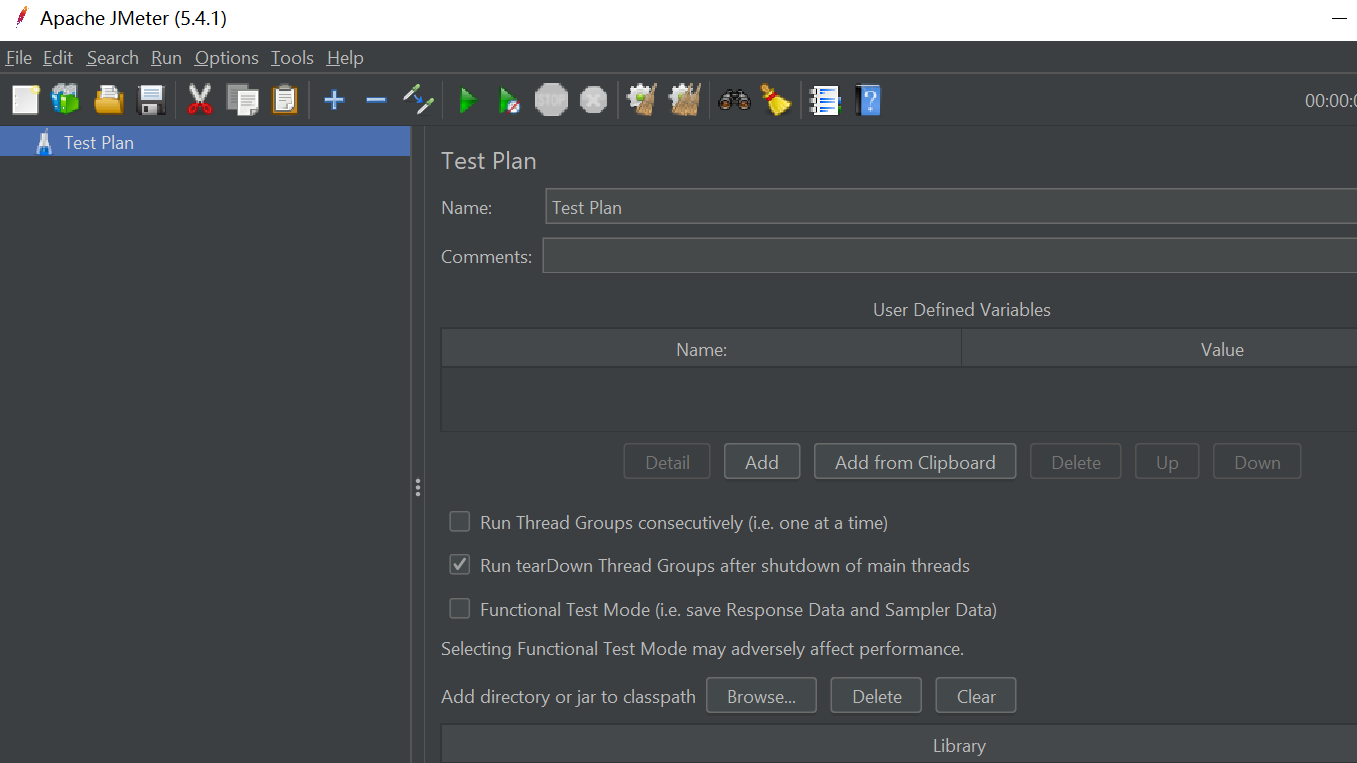Click into the Comments text field

(x=948, y=256)
